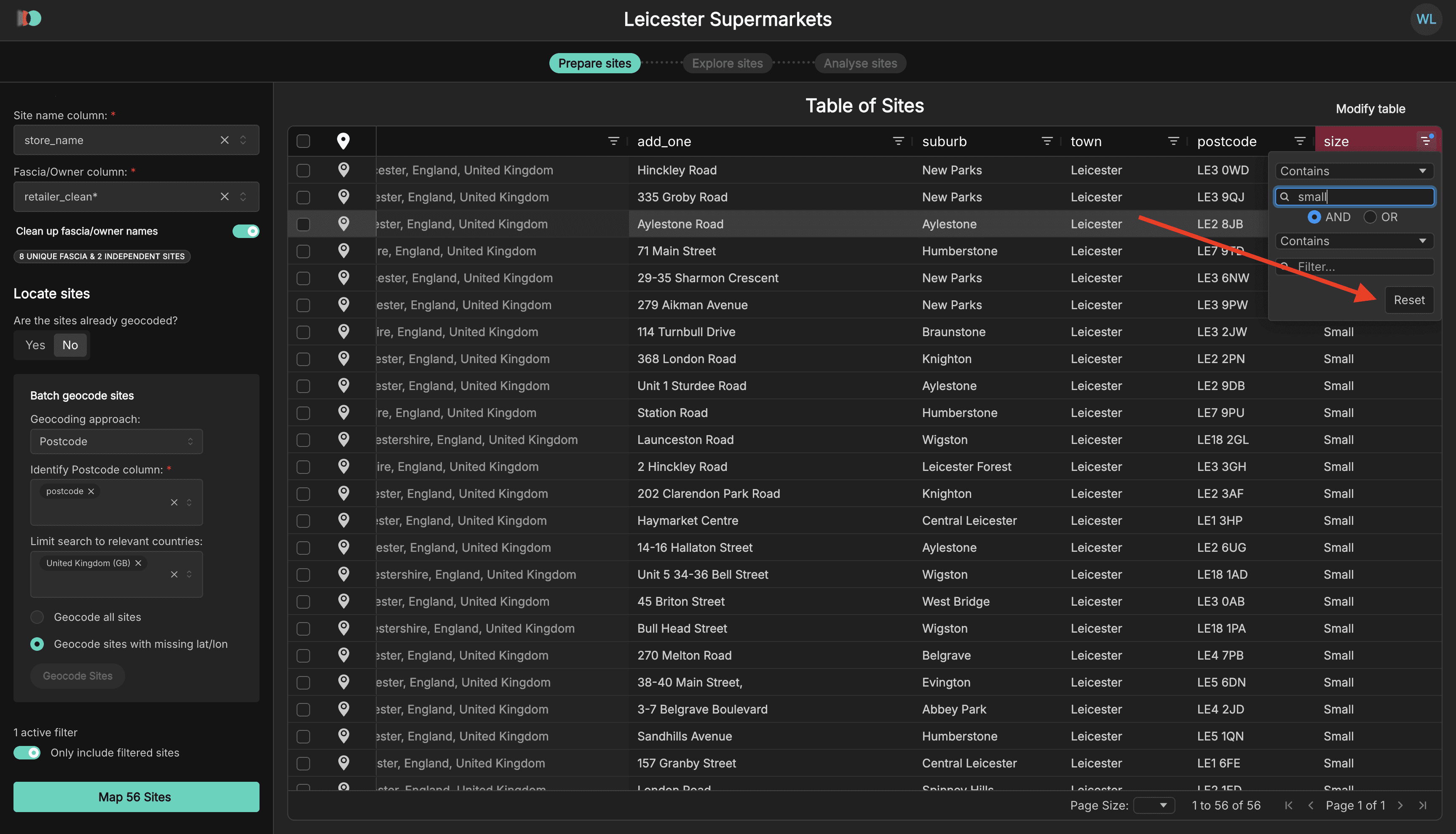Go to first page of table
This screenshot has width=1456, height=834.
coord(1289,805)
